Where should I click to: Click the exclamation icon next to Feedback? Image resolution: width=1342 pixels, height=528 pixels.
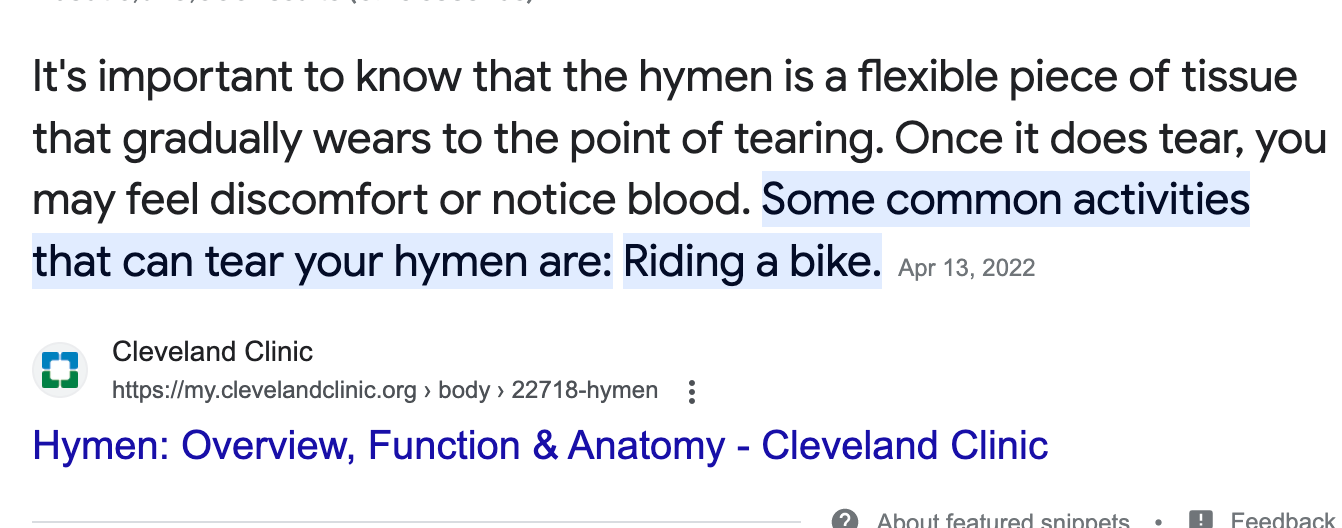point(1202,520)
